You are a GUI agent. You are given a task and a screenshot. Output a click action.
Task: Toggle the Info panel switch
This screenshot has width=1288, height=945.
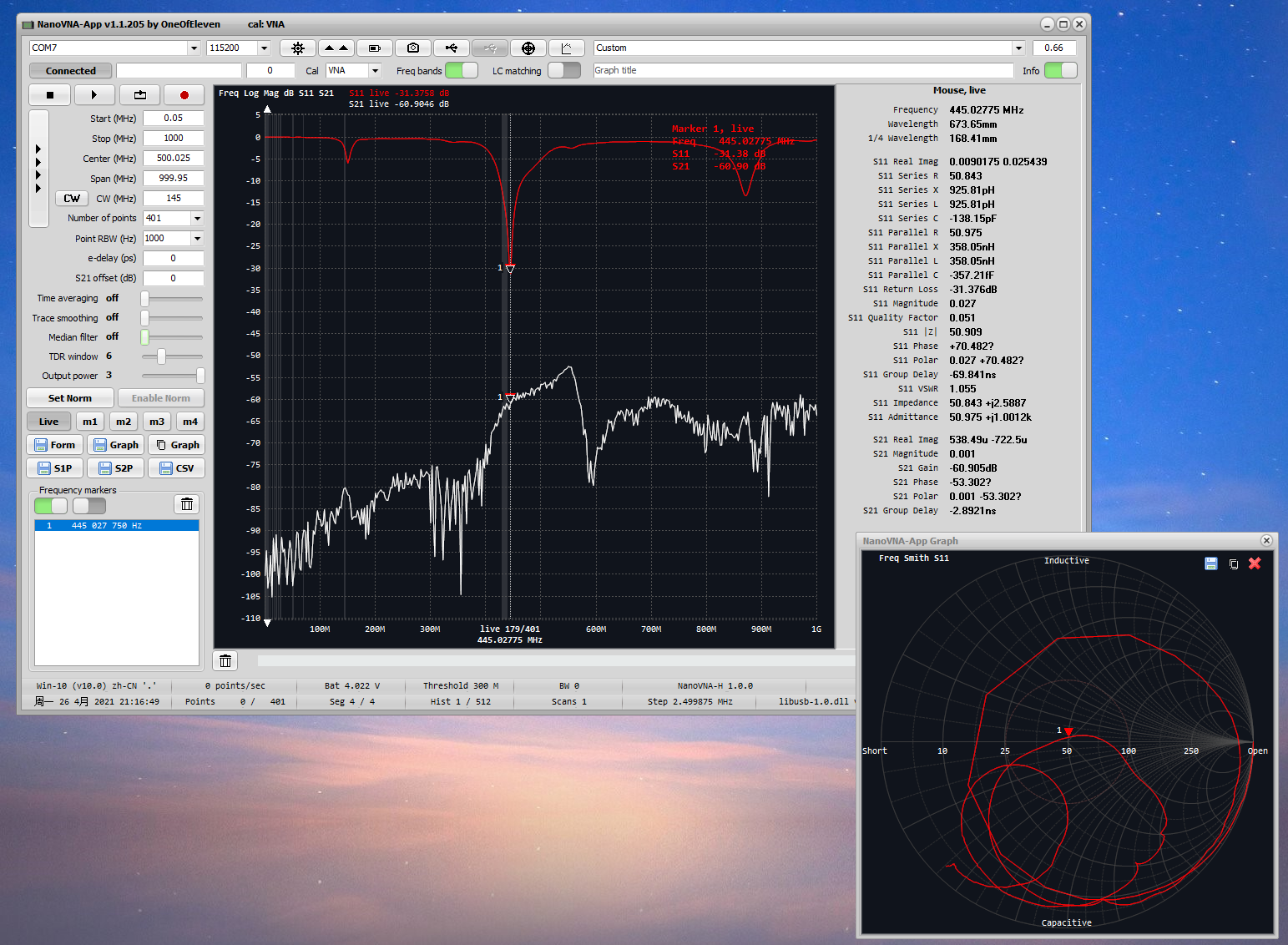pos(1061,70)
